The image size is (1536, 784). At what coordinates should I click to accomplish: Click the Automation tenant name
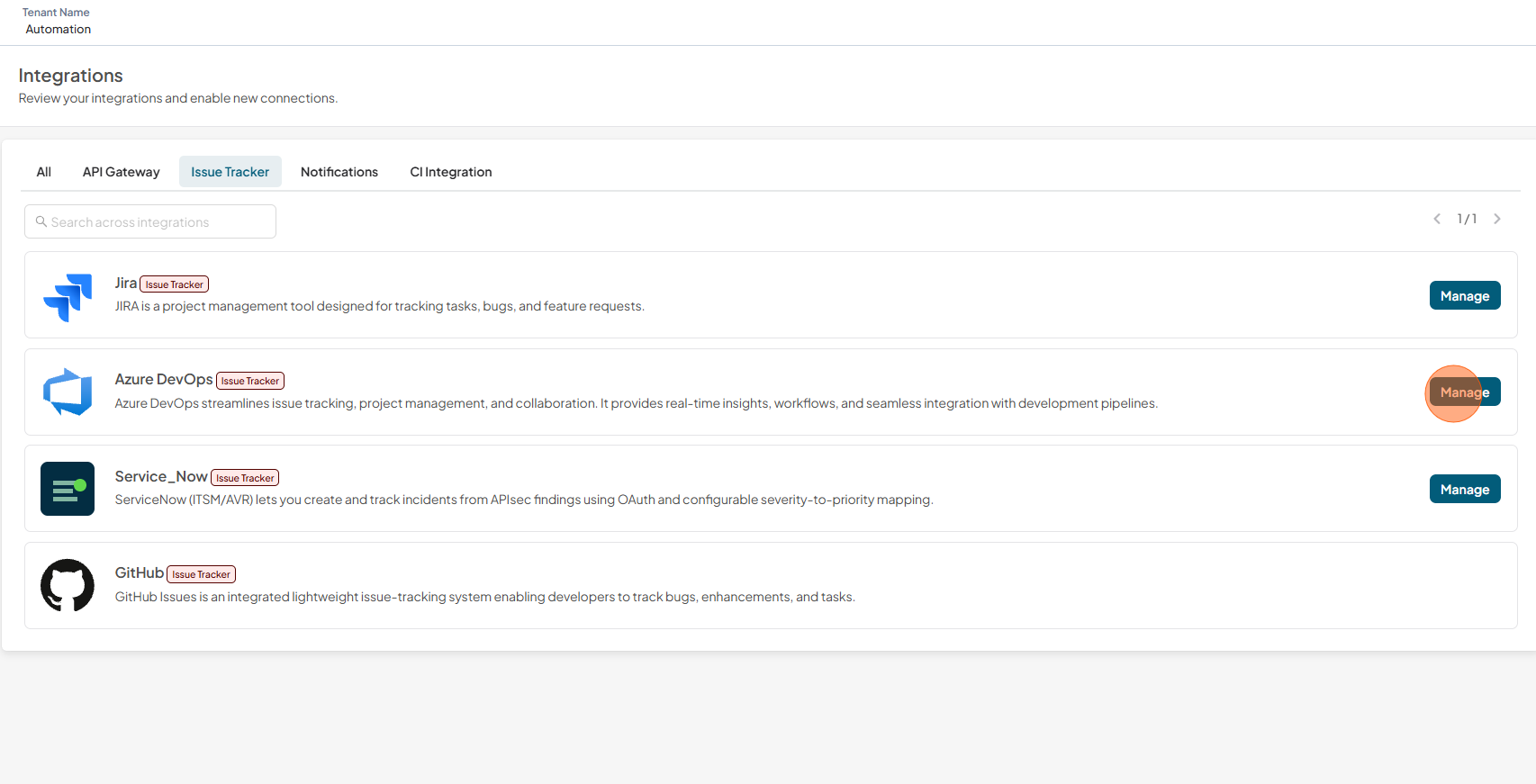(x=59, y=30)
